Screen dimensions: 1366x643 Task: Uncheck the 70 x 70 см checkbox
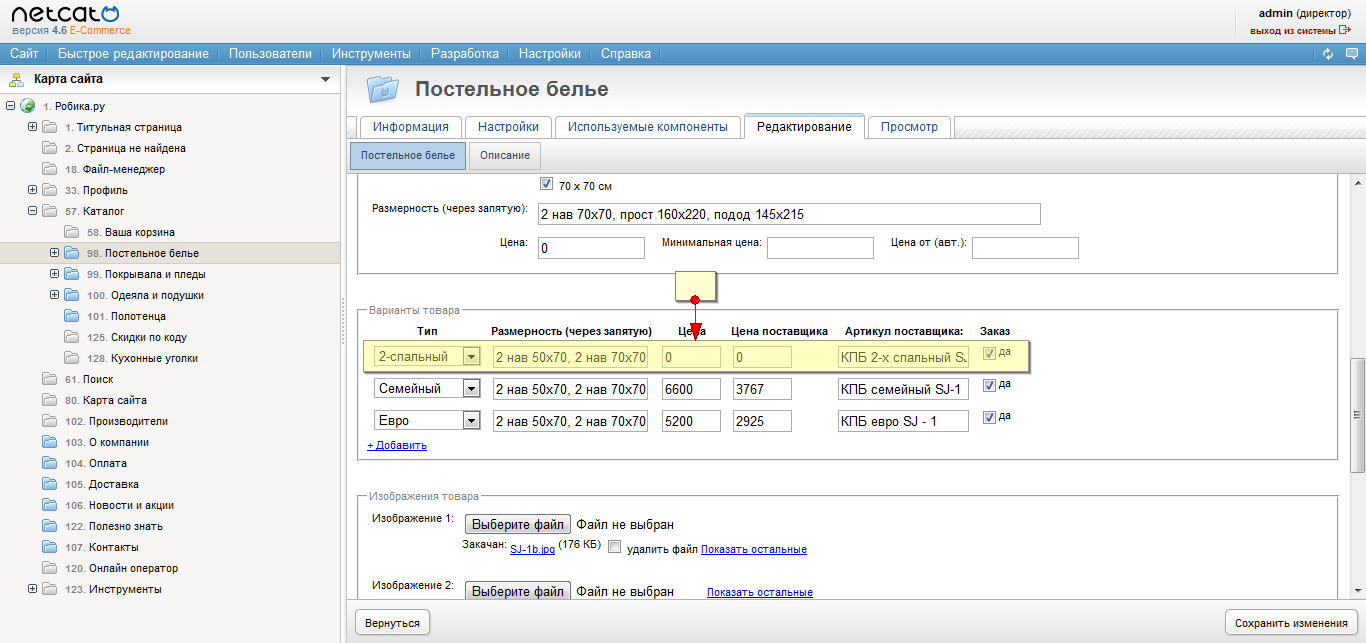546,184
